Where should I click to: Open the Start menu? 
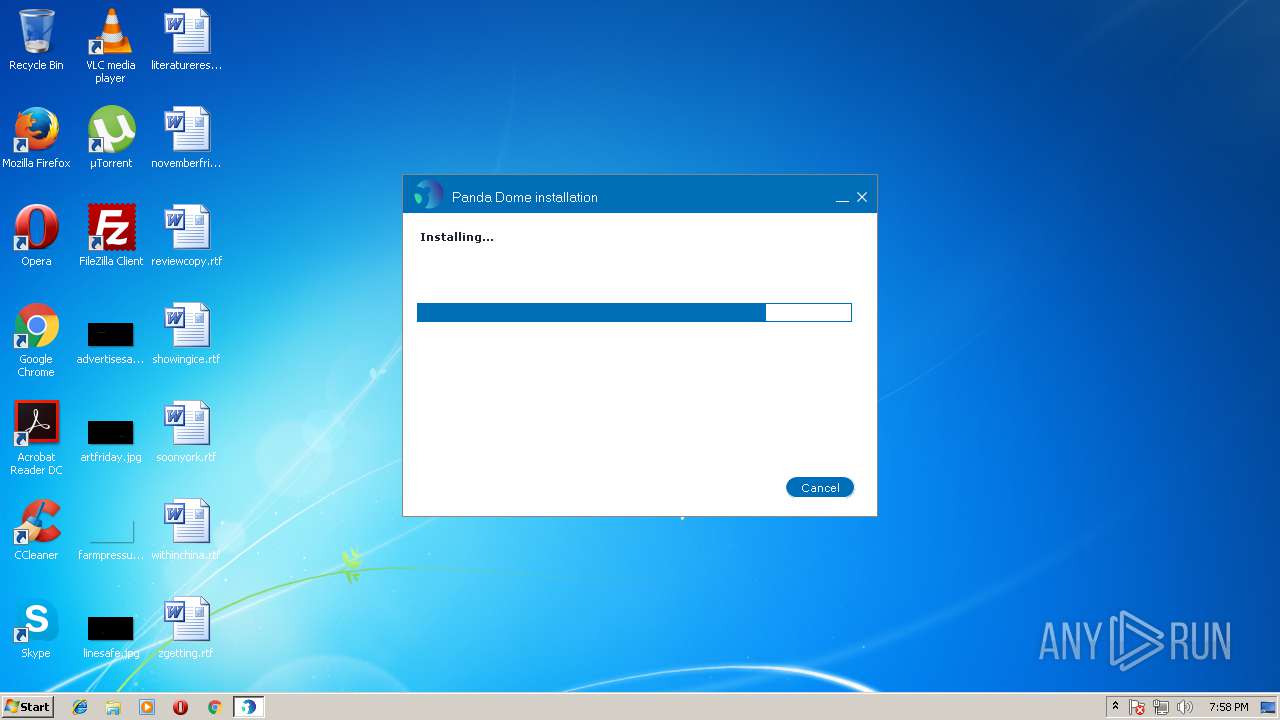[x=27, y=706]
